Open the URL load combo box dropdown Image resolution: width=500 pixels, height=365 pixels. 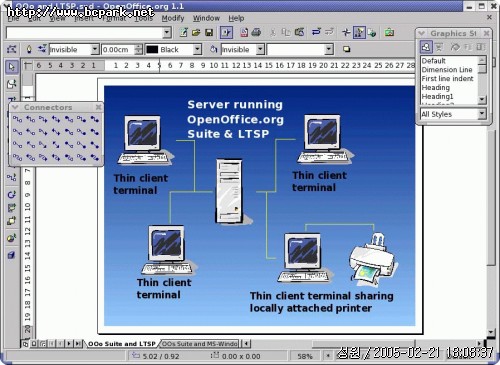coord(167,33)
